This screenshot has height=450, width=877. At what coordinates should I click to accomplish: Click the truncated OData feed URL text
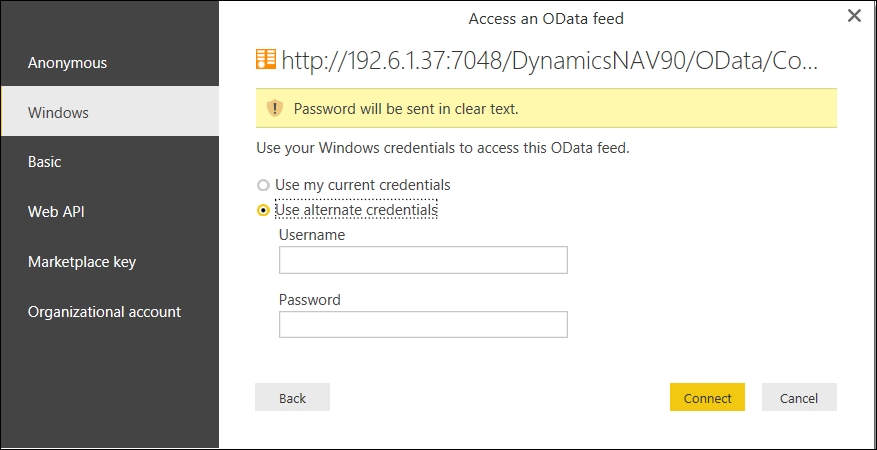pos(549,60)
